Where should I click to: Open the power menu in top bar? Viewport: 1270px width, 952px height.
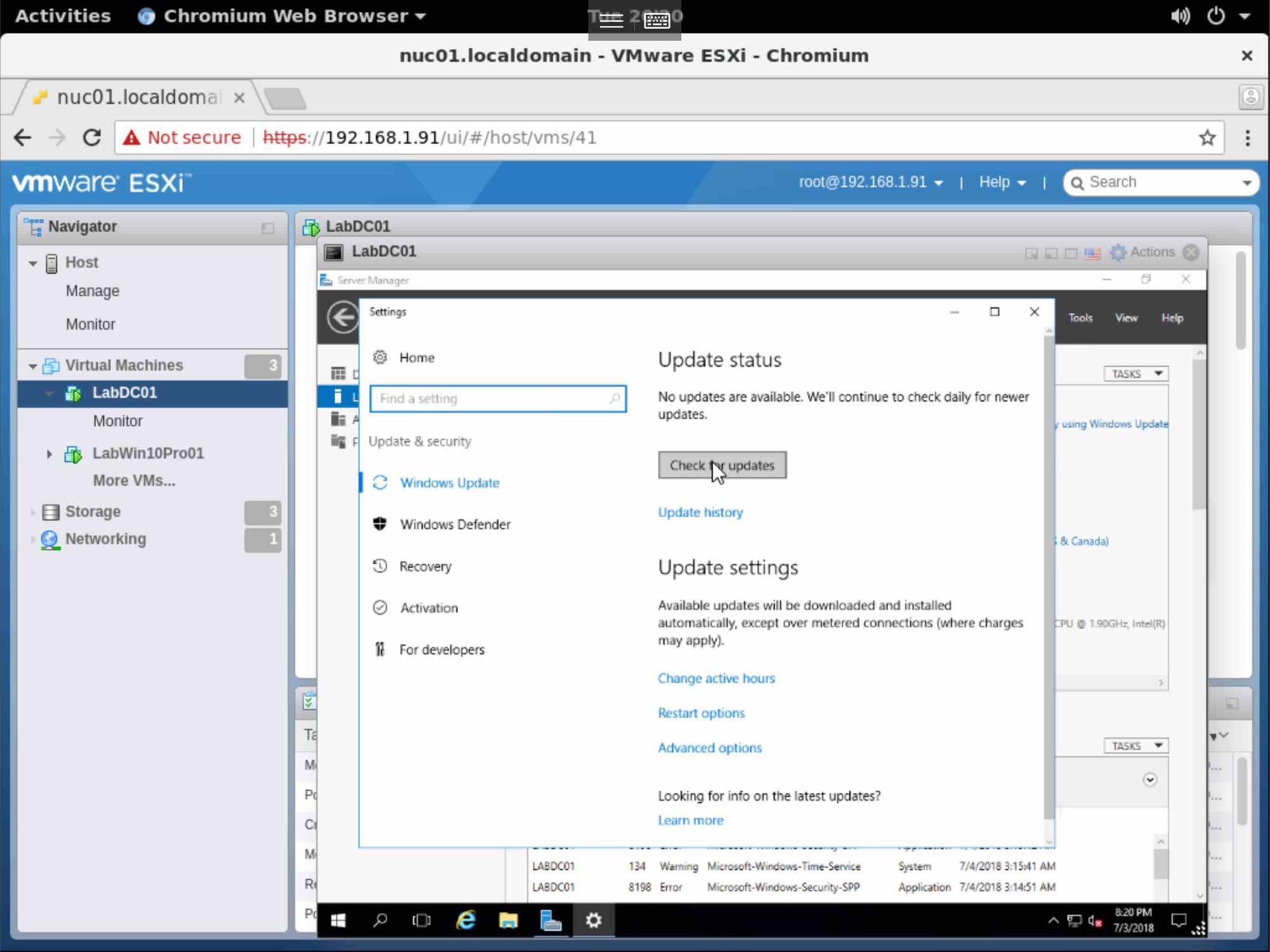1215,16
